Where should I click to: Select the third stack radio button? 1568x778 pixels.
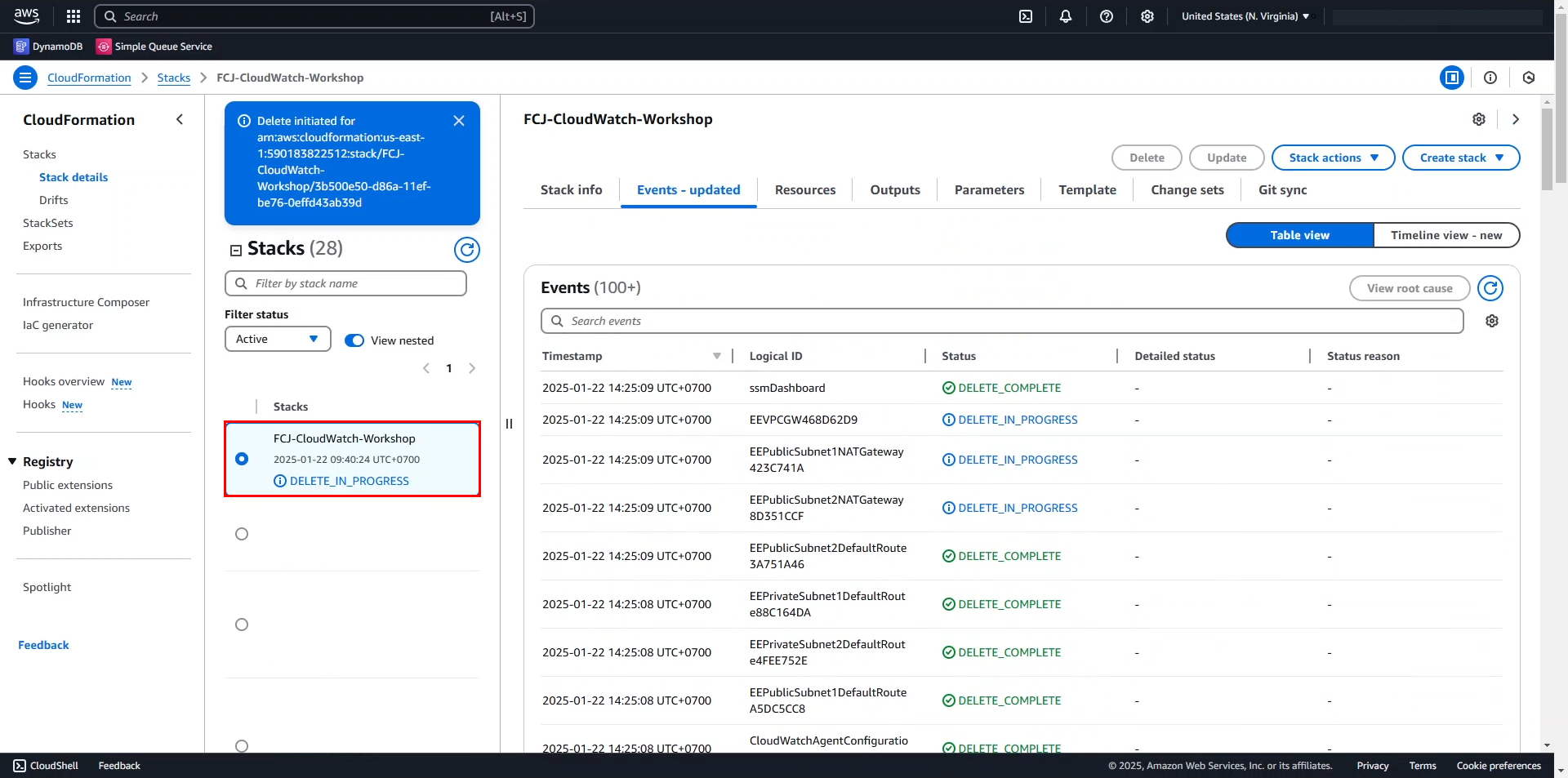pyautogui.click(x=242, y=625)
